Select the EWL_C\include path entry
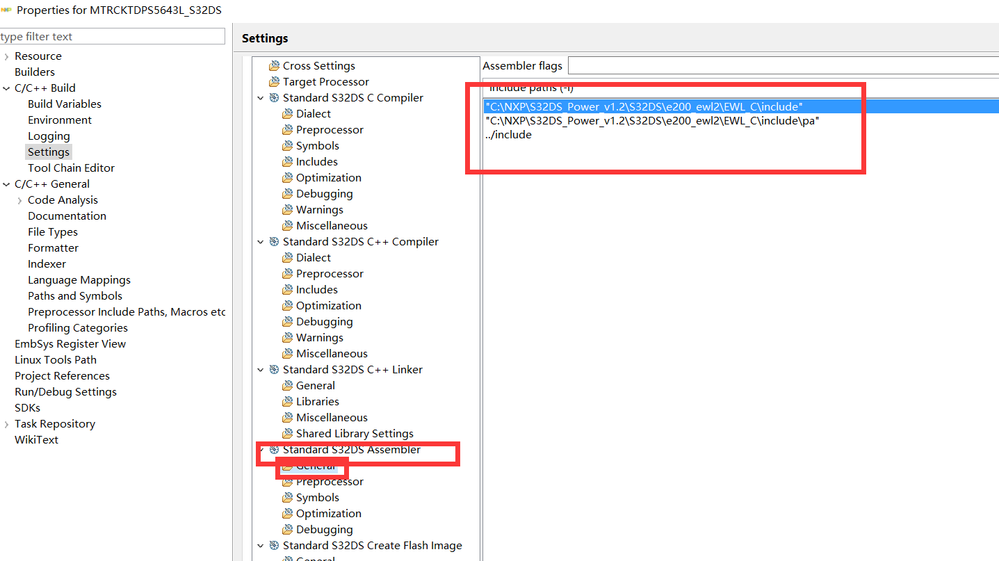The height and width of the screenshot is (561, 999). click(741, 106)
